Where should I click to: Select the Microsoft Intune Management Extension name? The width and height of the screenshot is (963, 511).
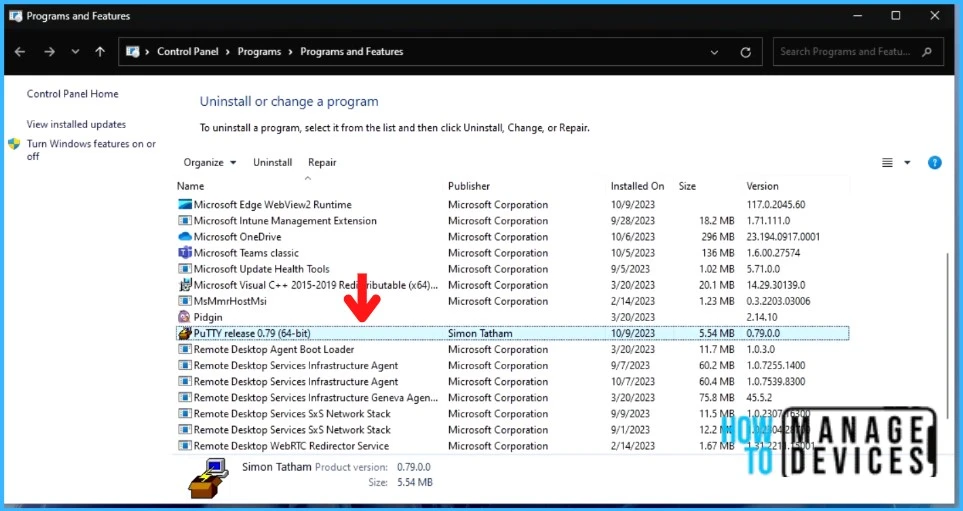coord(285,220)
